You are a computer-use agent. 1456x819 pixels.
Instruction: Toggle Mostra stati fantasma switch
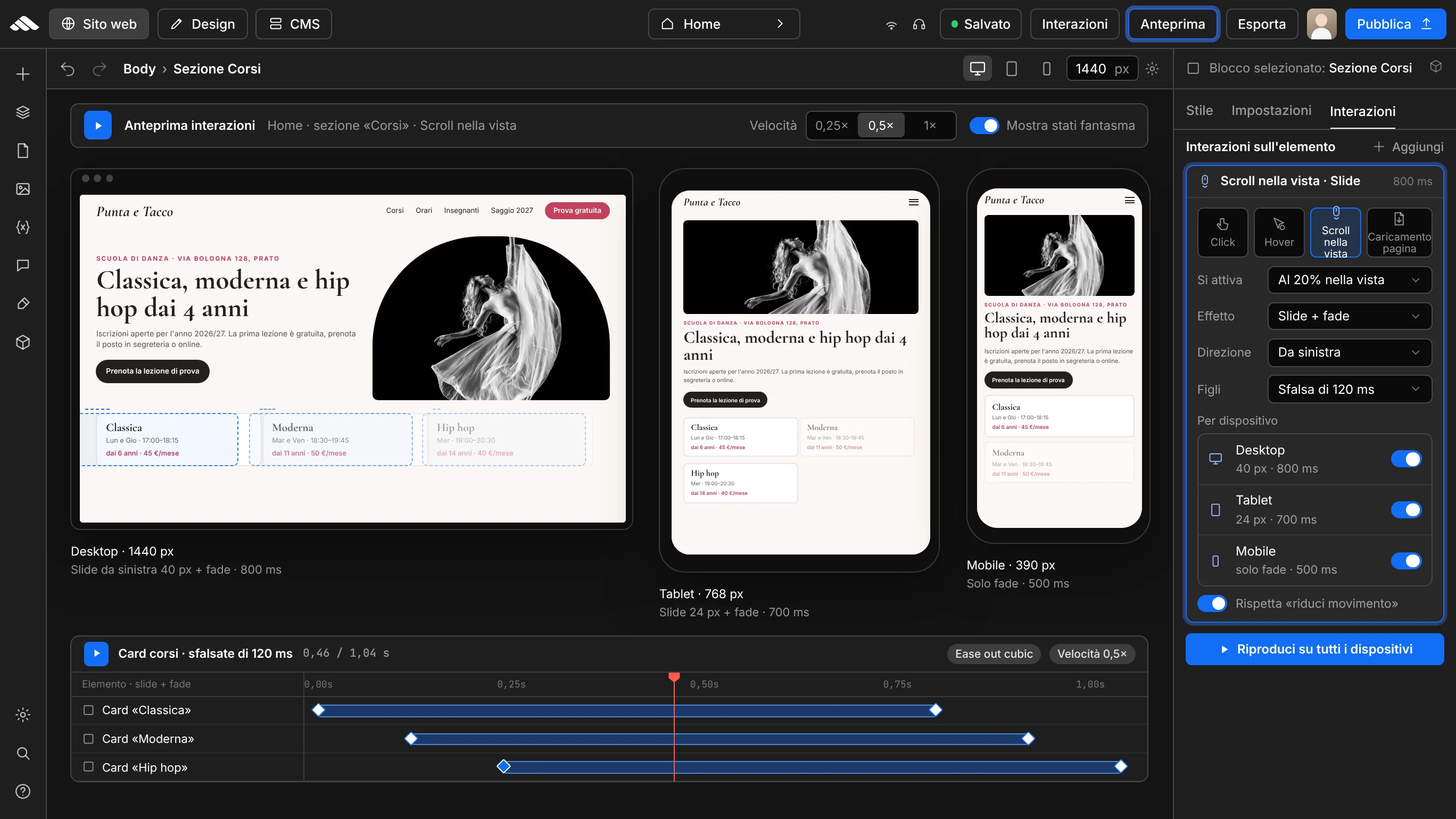(984, 126)
